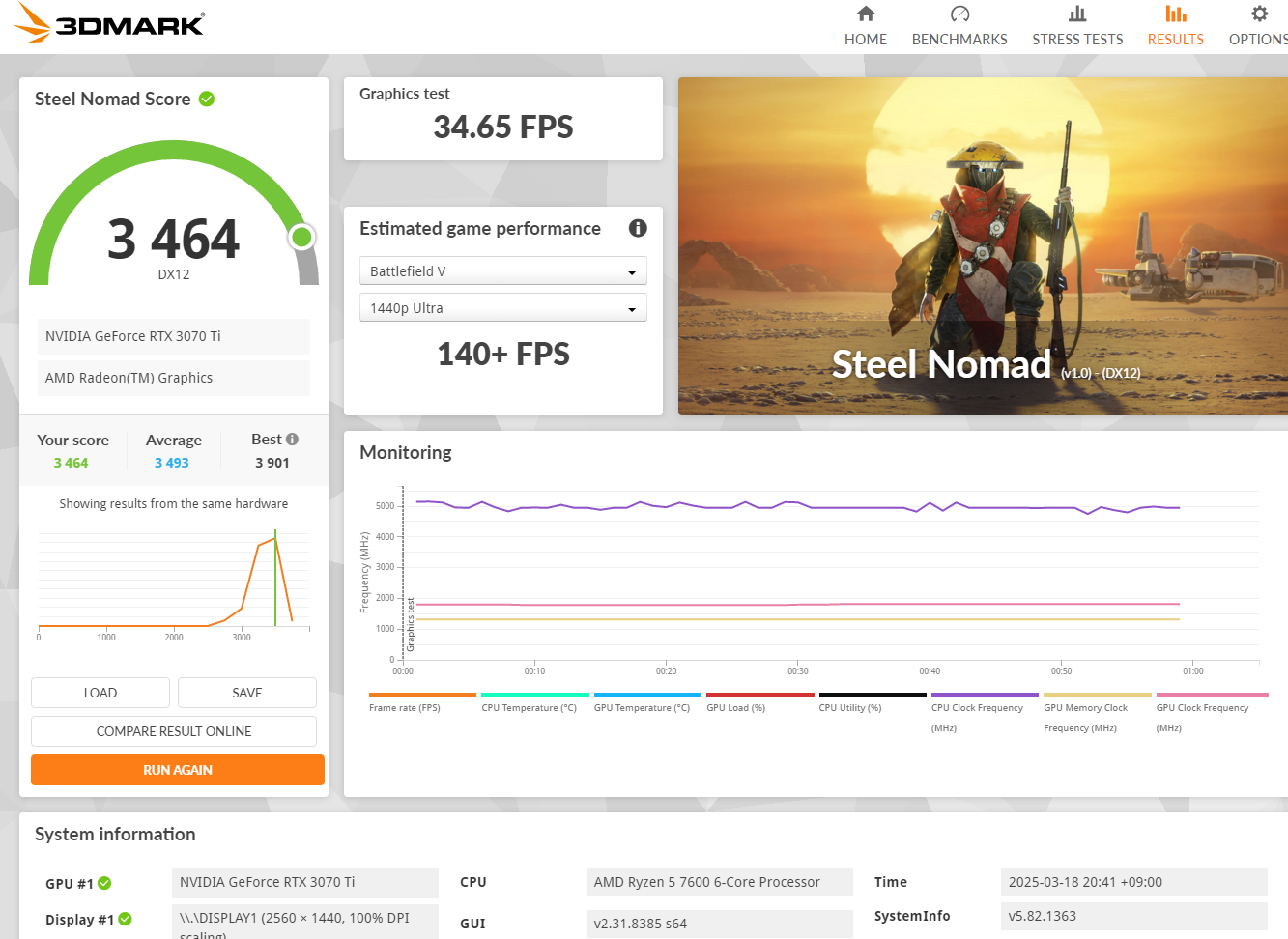
Task: Open the OPTIONS tab label
Action: pyautogui.click(x=1258, y=40)
